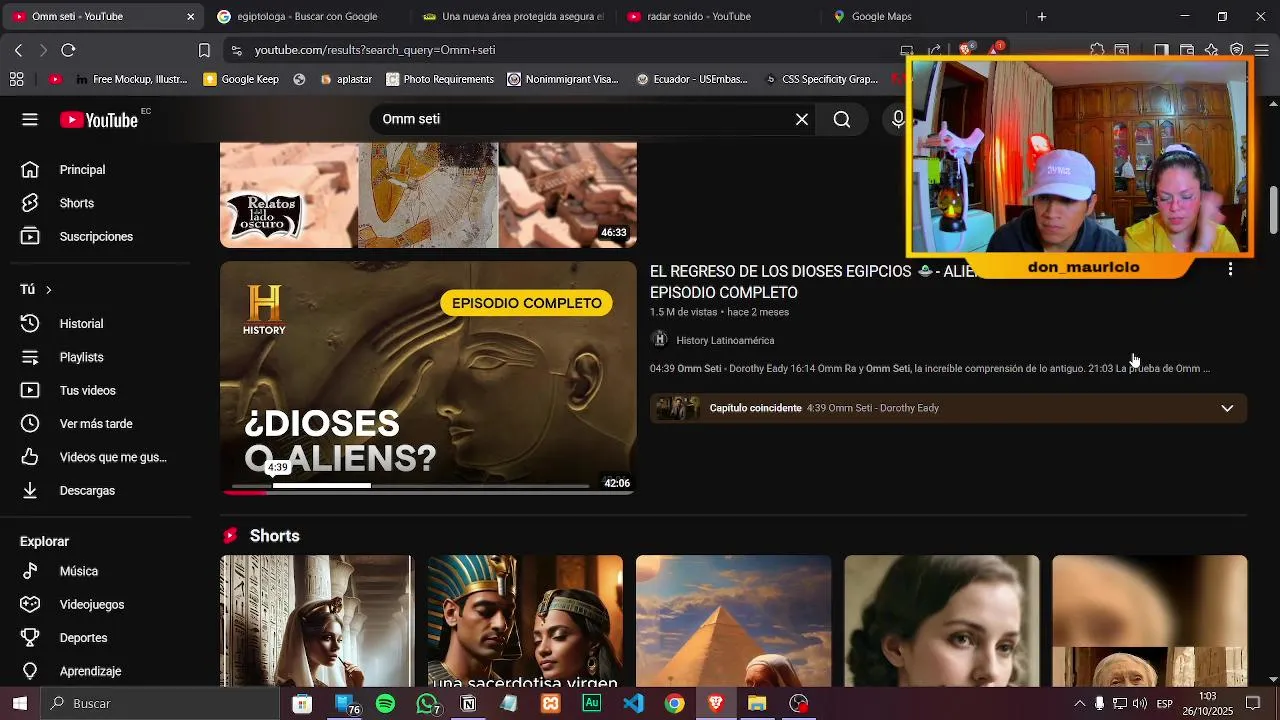
Task: Open Google Keep bookmark
Action: 241,79
